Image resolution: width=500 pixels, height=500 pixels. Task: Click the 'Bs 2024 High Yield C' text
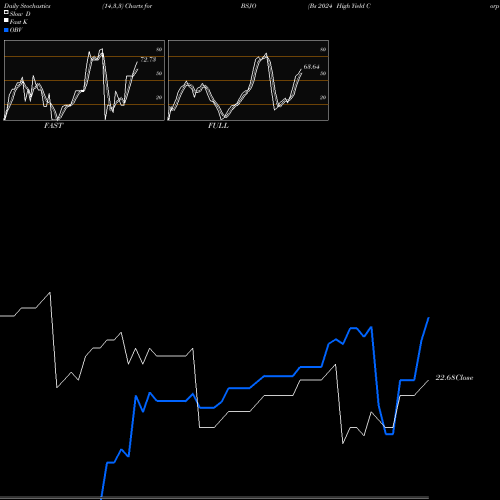[339, 6]
